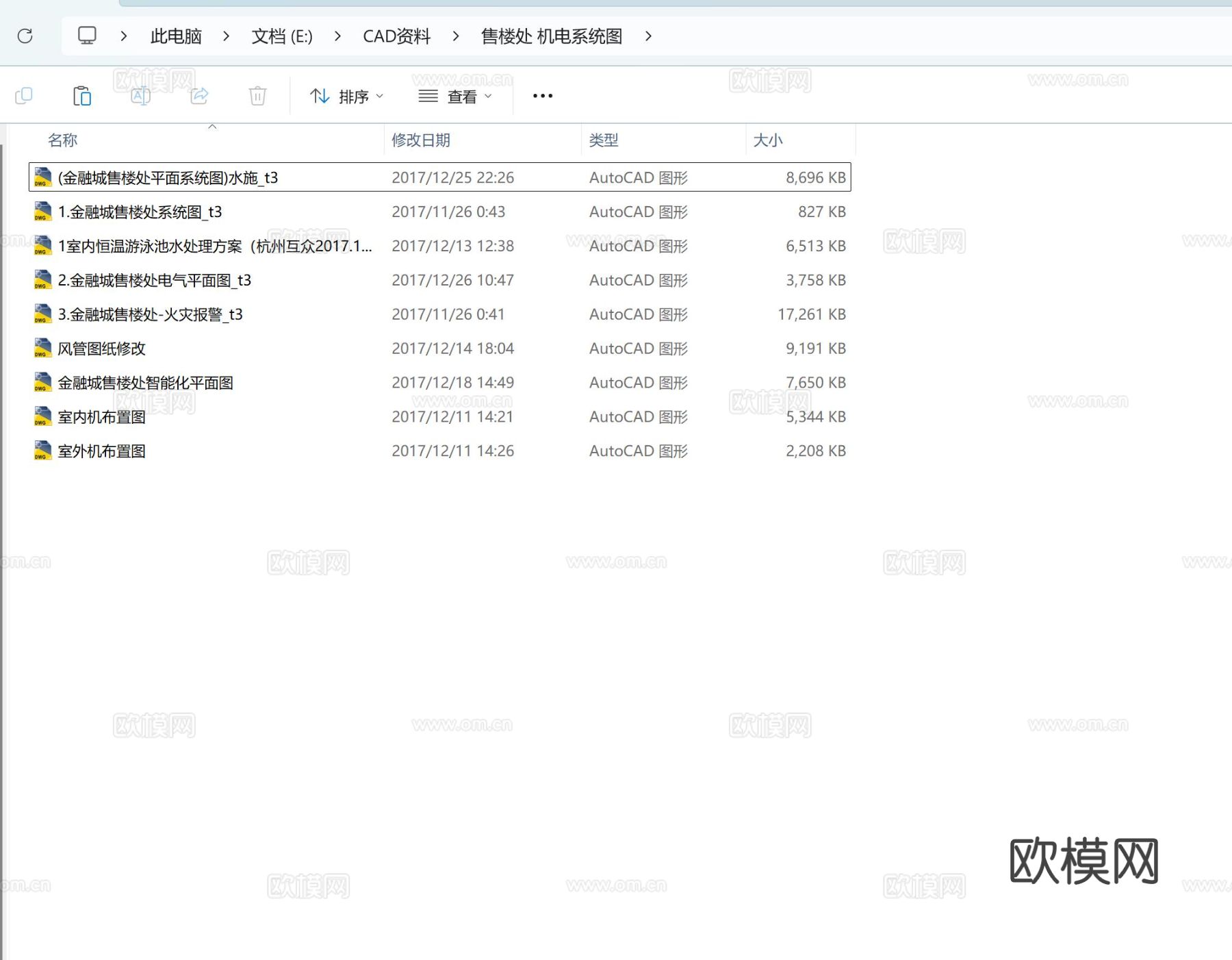The width and height of the screenshot is (1232, 960).
Task: Click the size value 6,513 KB
Action: pyautogui.click(x=816, y=247)
